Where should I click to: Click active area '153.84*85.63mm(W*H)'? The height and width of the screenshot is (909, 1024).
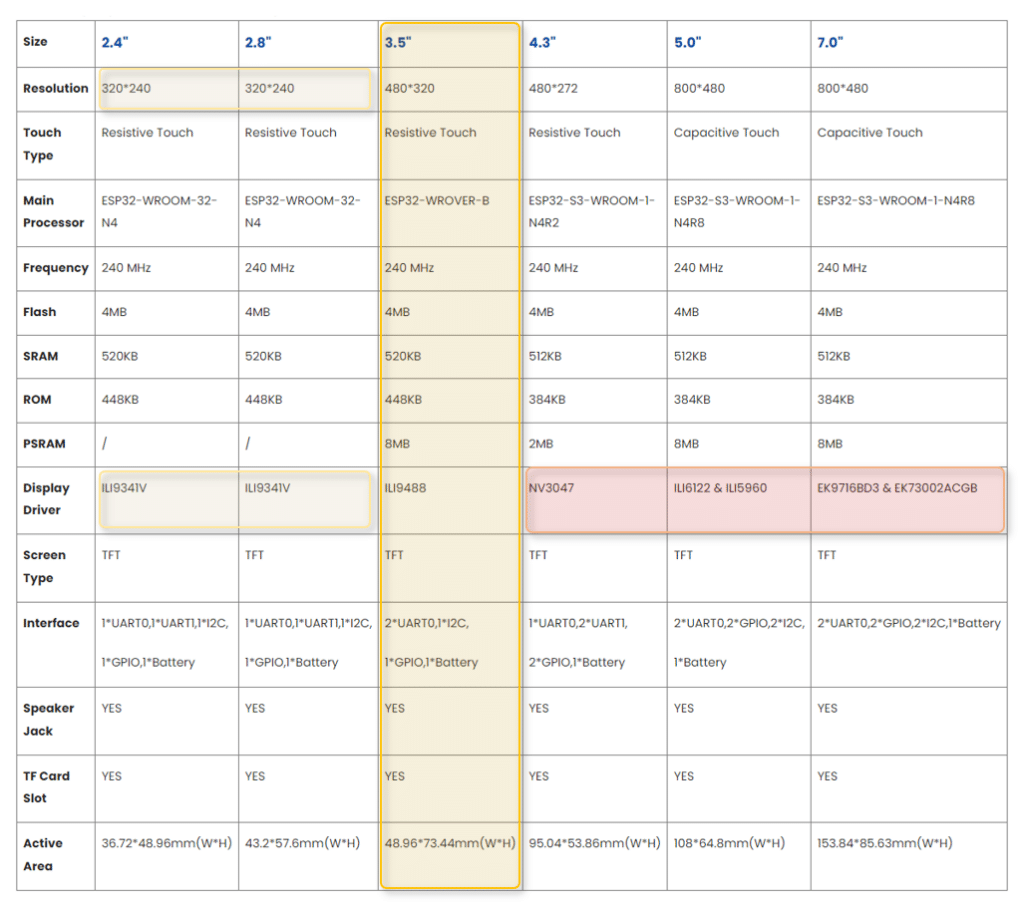(885, 843)
